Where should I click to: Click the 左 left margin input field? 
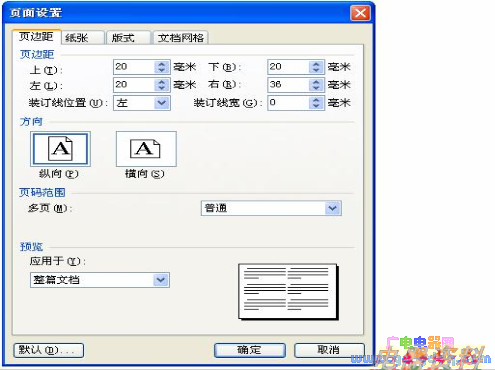pyautogui.click(x=134, y=85)
